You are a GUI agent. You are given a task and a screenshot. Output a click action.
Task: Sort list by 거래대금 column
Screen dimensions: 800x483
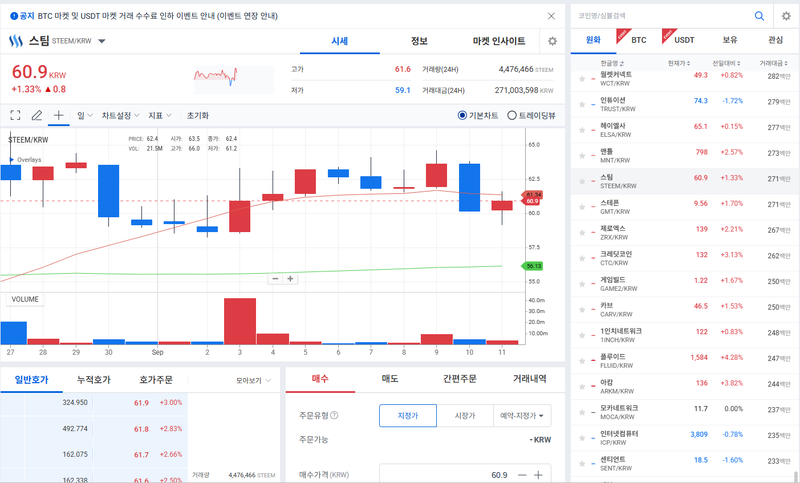click(774, 63)
